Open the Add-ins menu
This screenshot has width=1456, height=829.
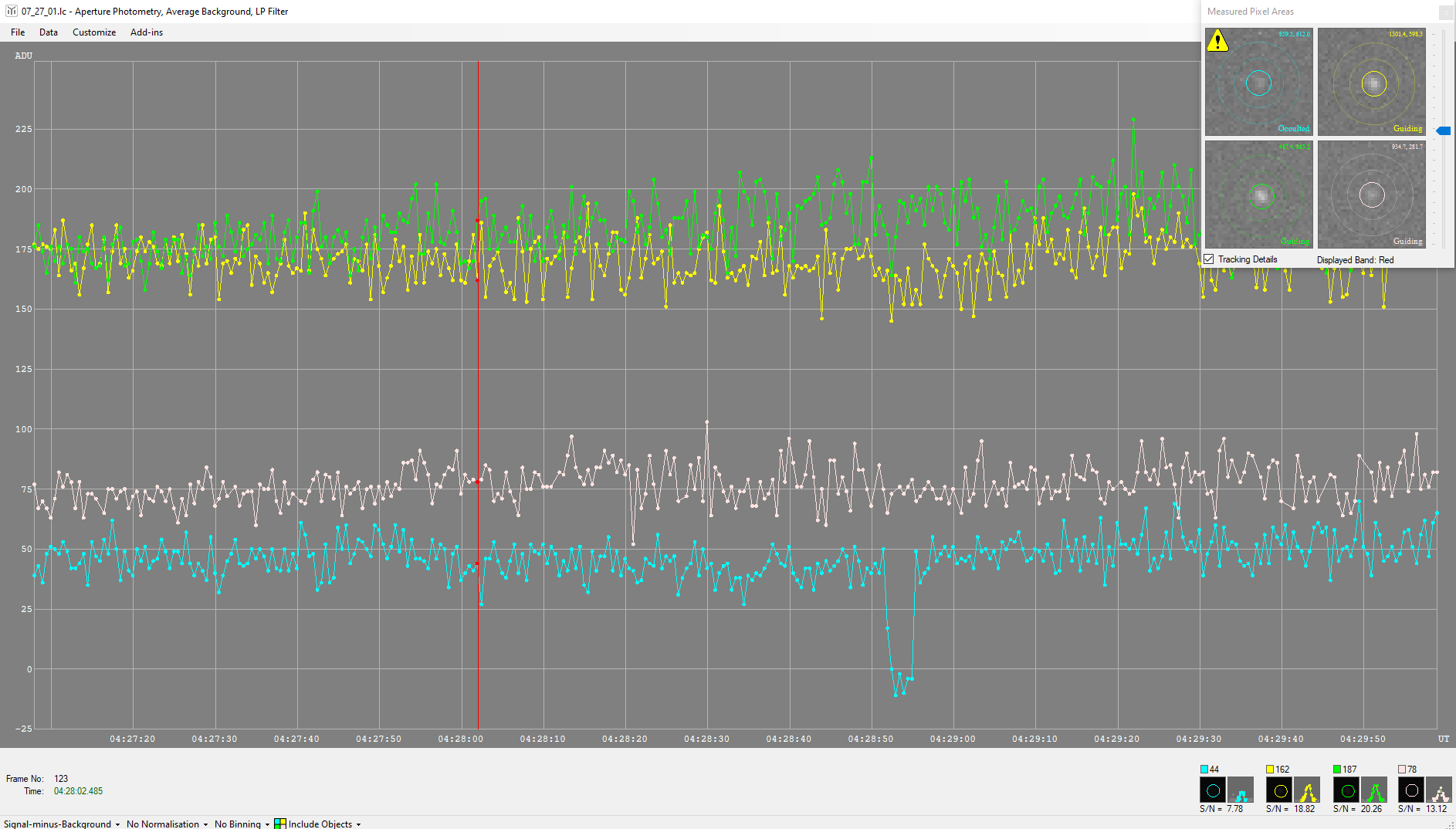[x=146, y=32]
